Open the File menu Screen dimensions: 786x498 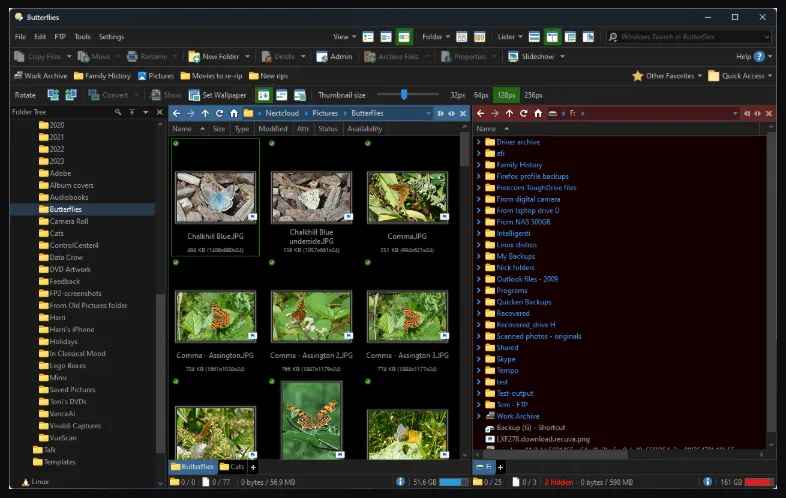point(21,37)
